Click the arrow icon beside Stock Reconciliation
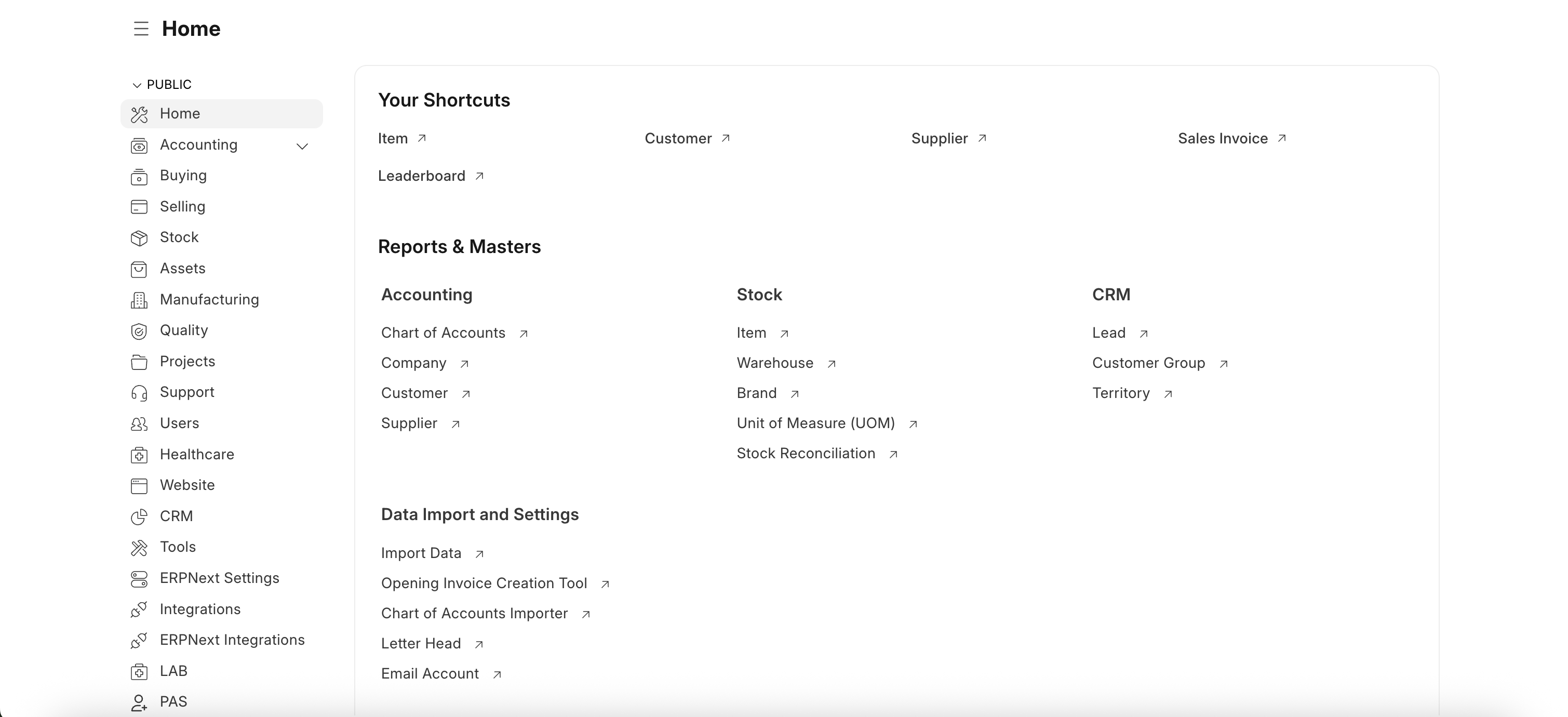The width and height of the screenshot is (1568, 717). (x=893, y=454)
